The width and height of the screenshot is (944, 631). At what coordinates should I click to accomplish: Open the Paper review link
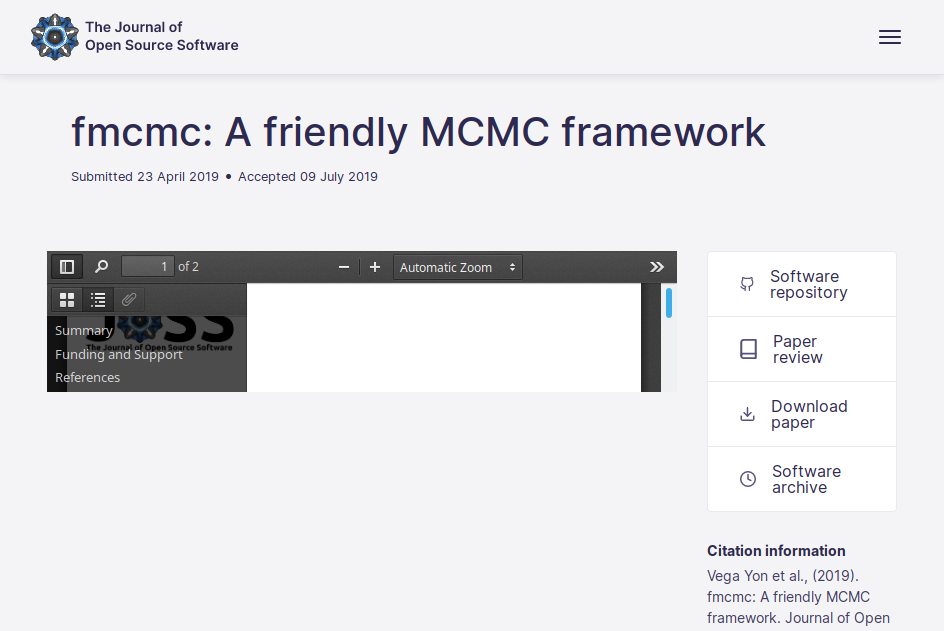point(802,349)
